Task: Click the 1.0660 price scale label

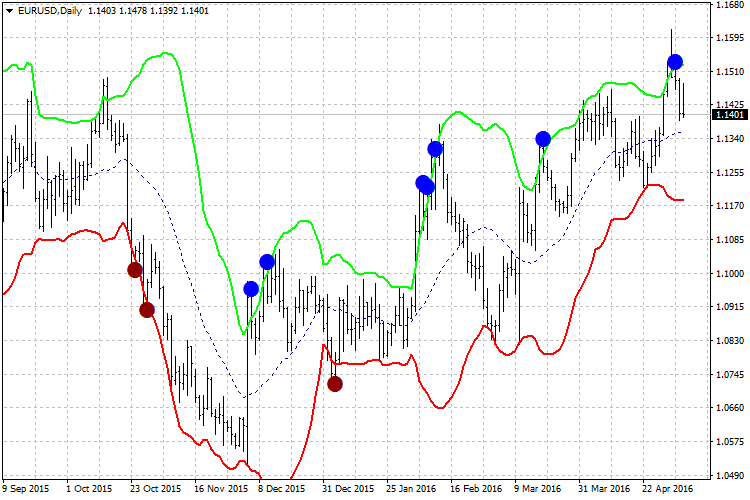Action: (730, 407)
